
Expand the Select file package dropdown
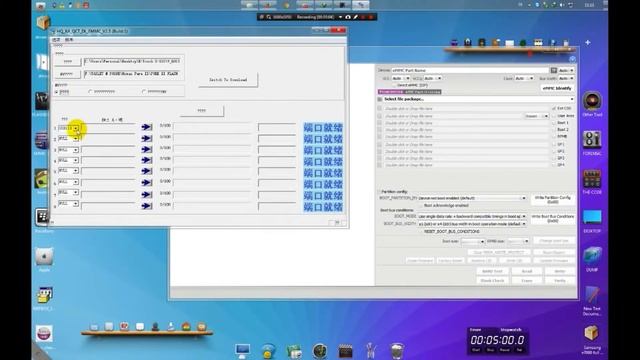point(572,99)
